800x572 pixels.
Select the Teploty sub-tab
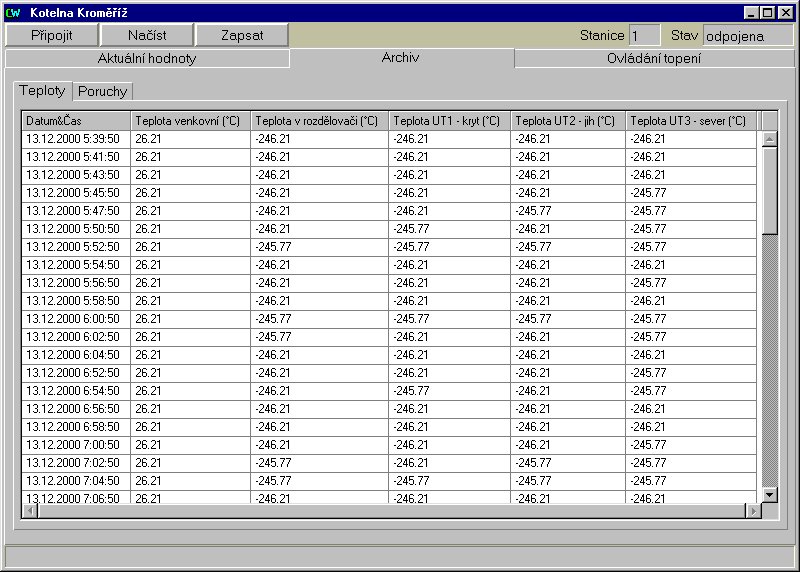tap(43, 91)
